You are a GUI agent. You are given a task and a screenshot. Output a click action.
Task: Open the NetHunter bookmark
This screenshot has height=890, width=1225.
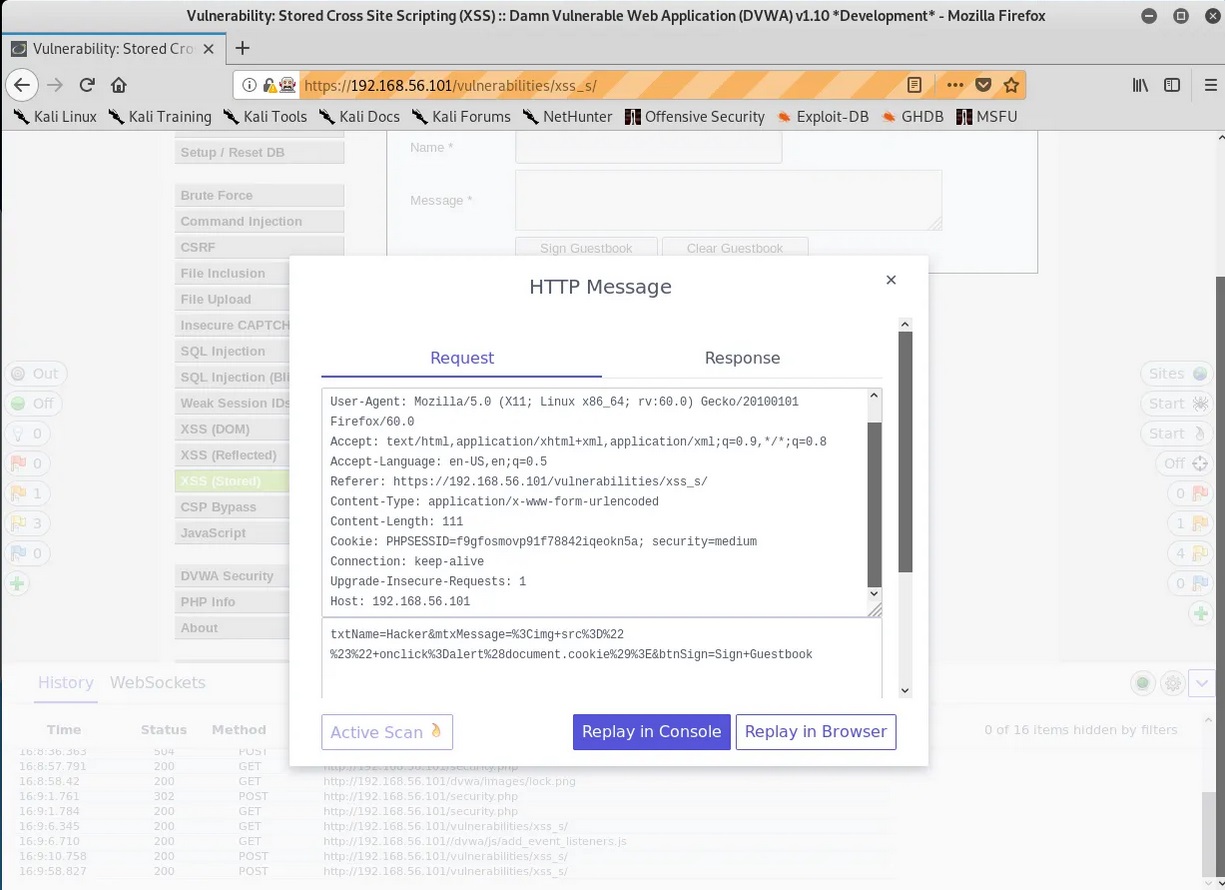(568, 116)
